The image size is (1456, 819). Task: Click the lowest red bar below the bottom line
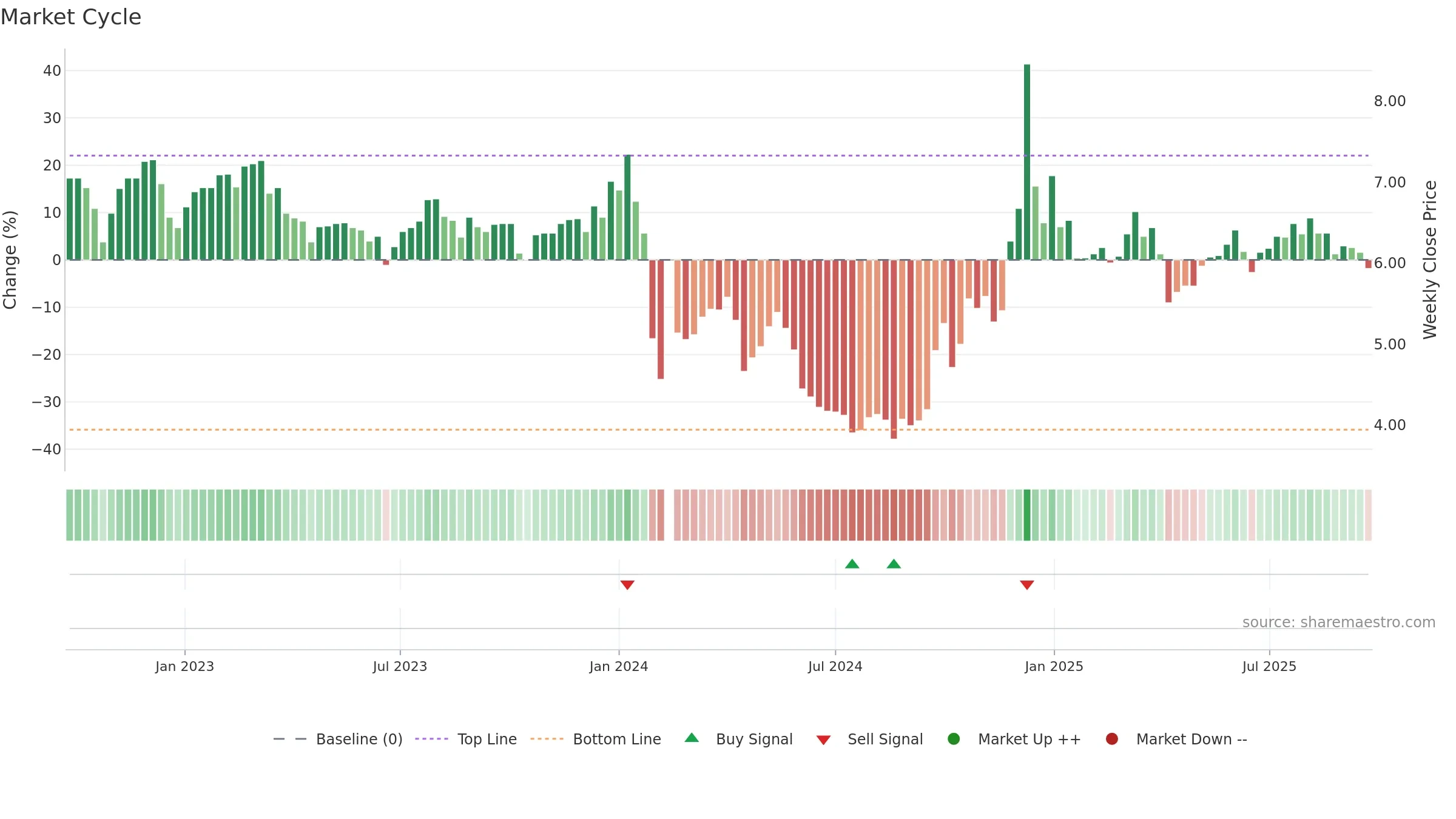[x=894, y=349]
